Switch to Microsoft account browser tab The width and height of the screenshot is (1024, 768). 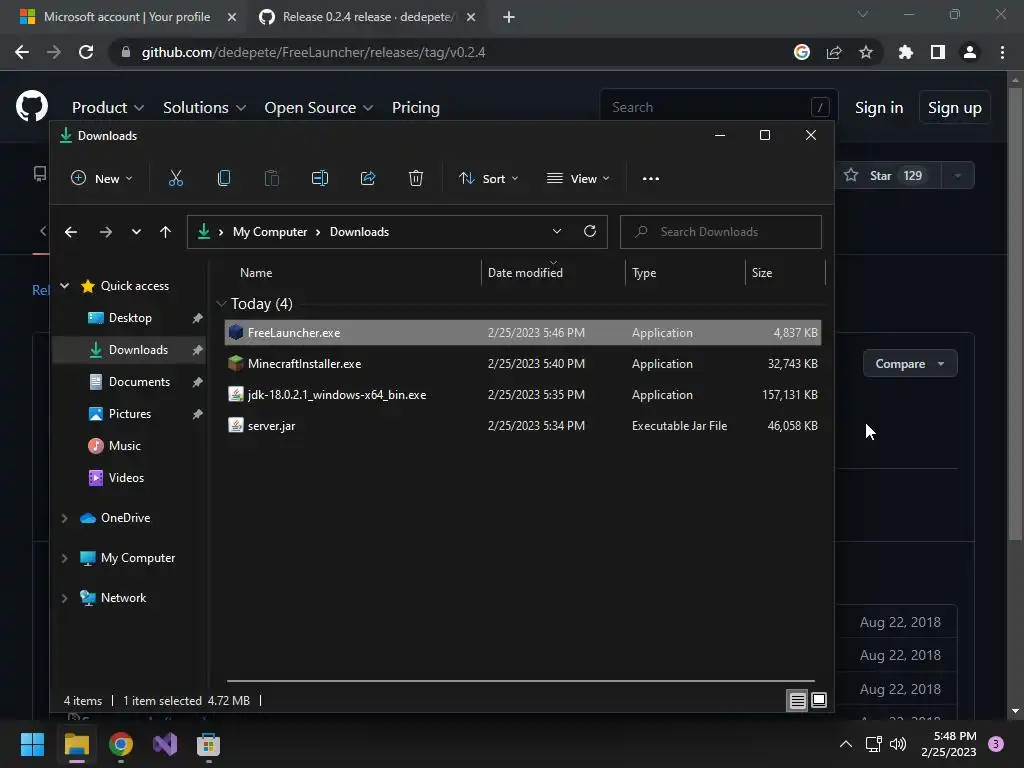click(127, 17)
